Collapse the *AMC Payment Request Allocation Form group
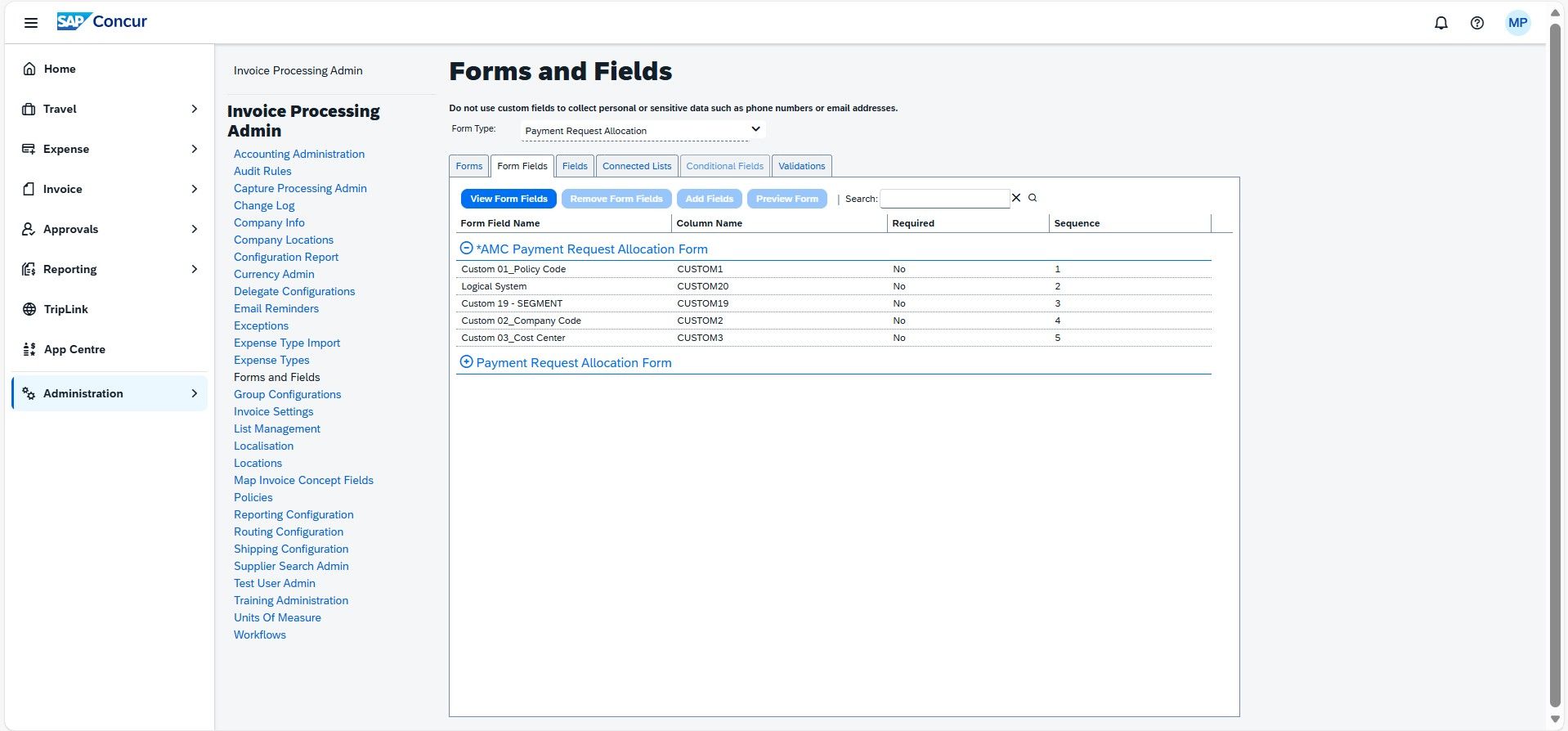The height and width of the screenshot is (731, 1568). click(466, 248)
